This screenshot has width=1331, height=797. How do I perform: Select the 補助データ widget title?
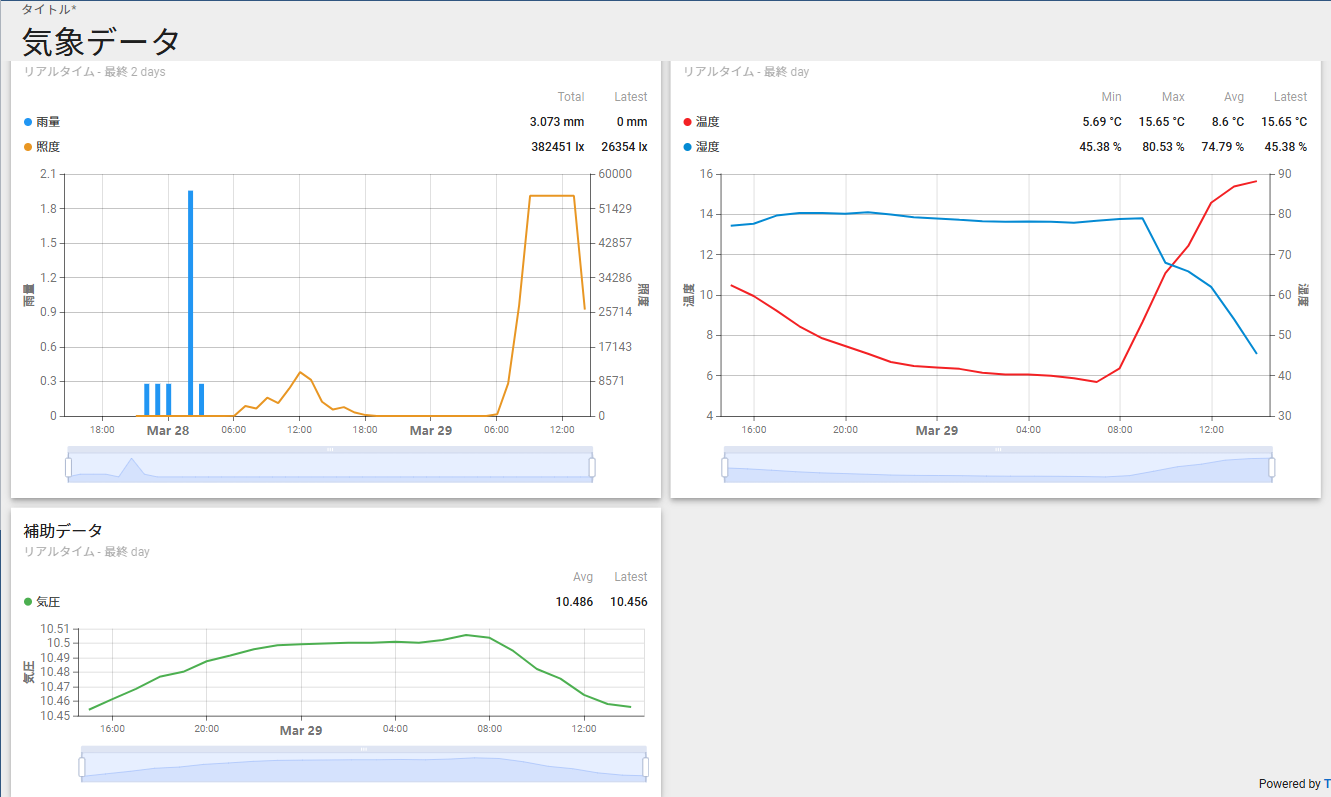63,530
